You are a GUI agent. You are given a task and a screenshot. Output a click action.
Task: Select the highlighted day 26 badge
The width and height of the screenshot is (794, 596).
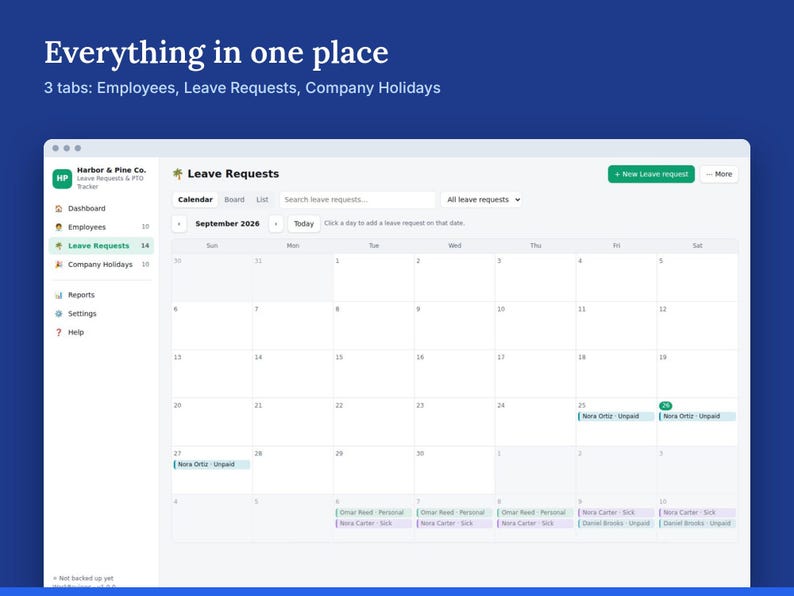coord(665,406)
